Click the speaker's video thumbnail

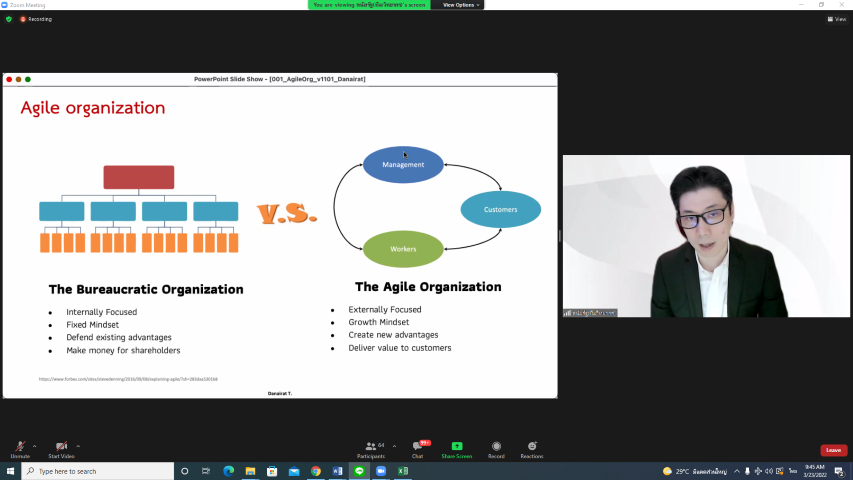click(706, 236)
